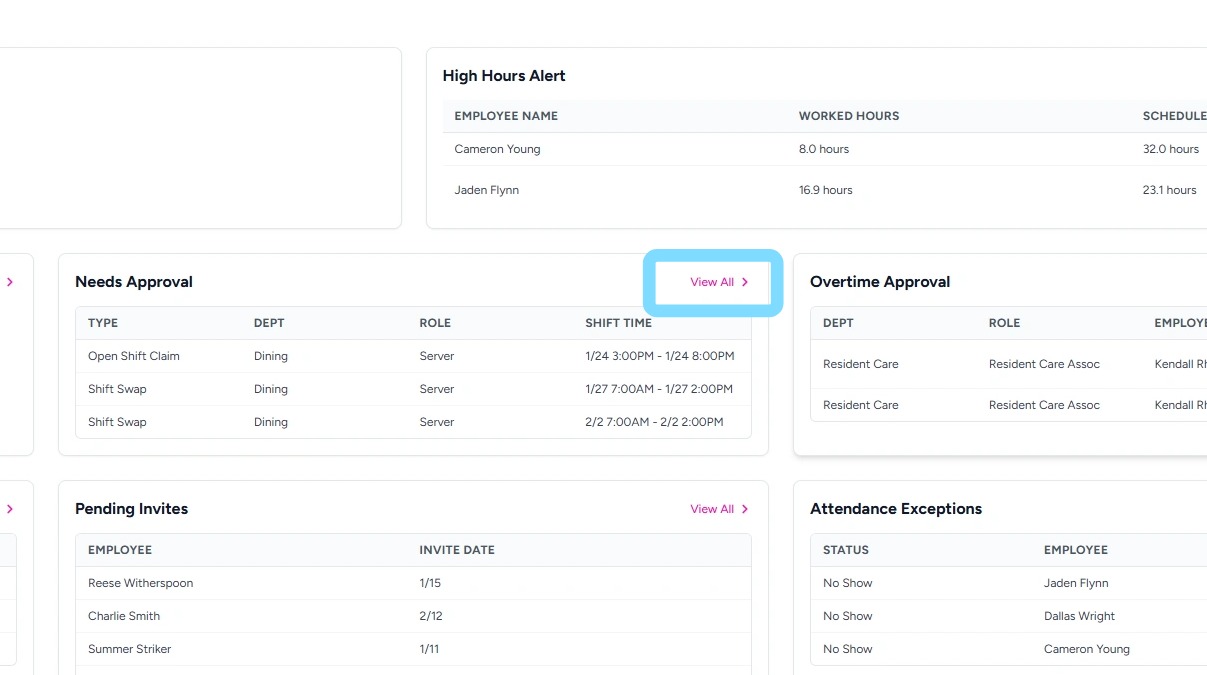The width and height of the screenshot is (1207, 675).
Task: Select Jaden Flynn in High Hours Alert
Action: 487,190
